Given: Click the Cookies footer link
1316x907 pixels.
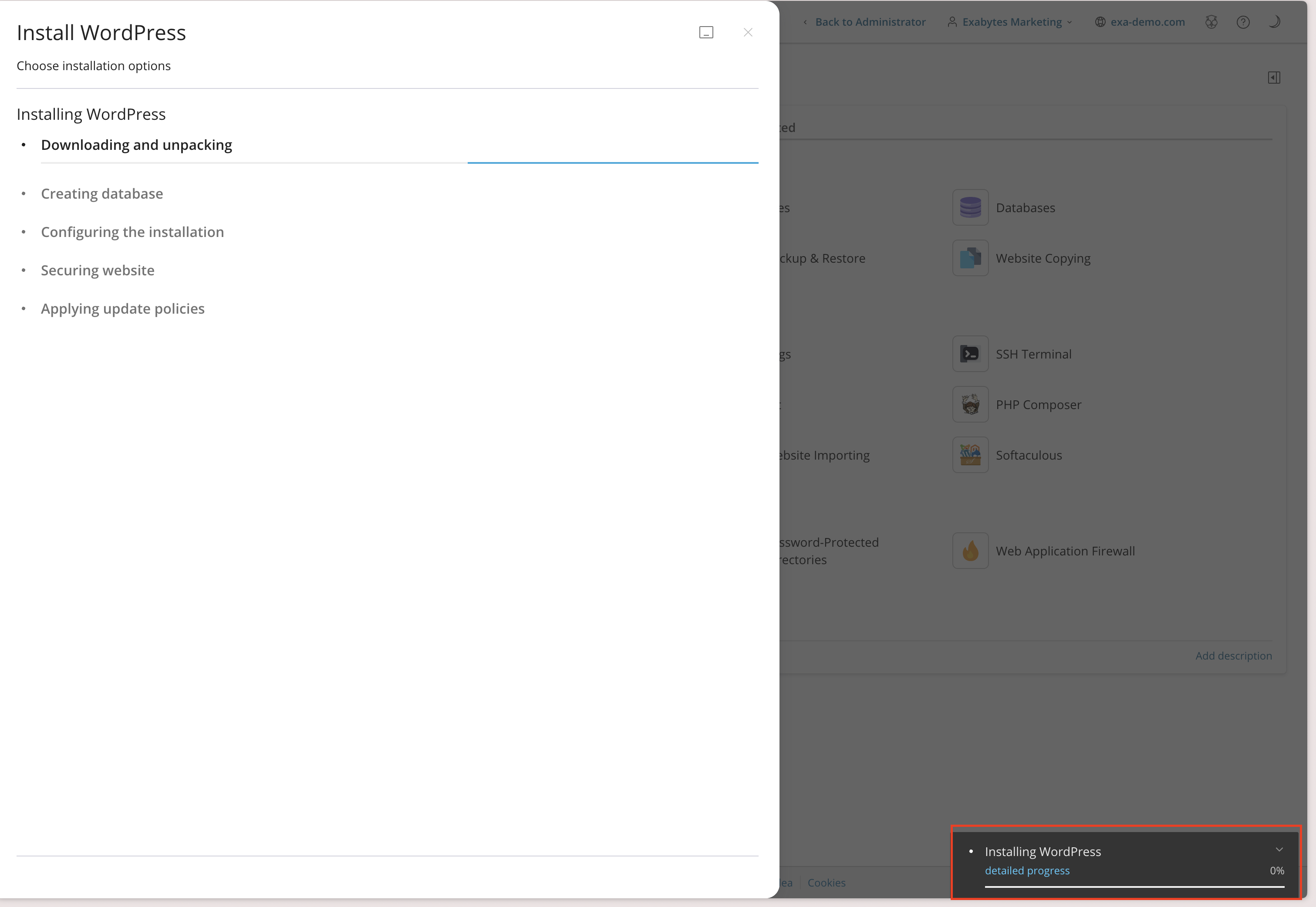Looking at the screenshot, I should (x=826, y=883).
